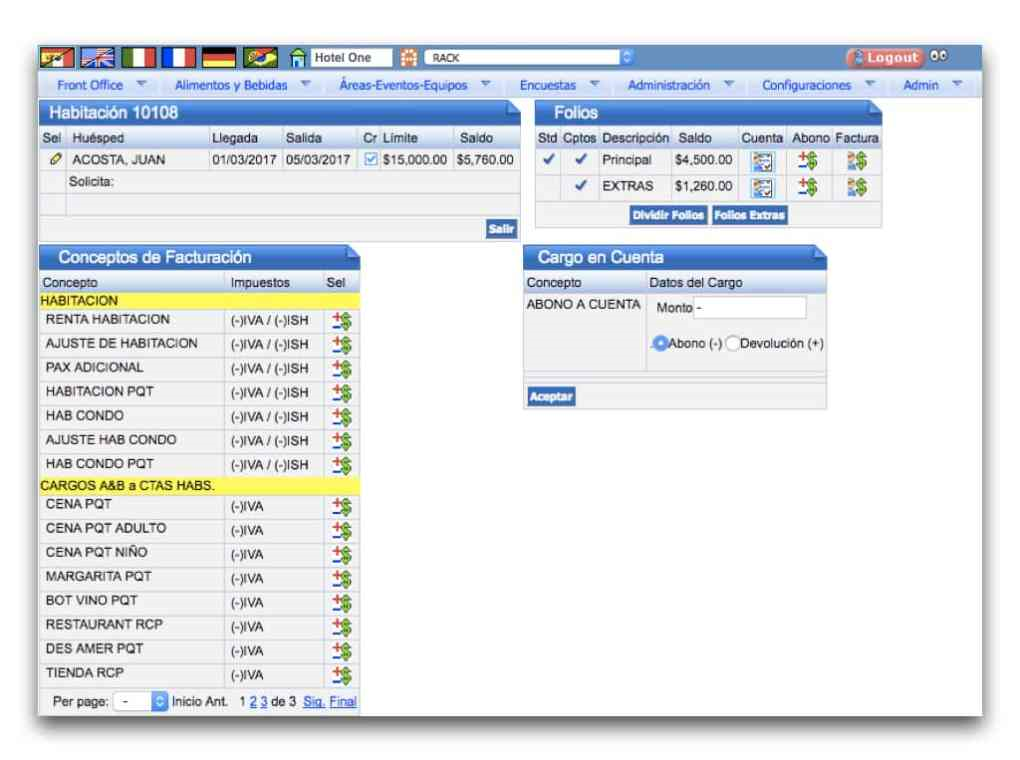Viewport: 1020px width, 760px height.
Task: Click the Dividir Folios button
Action: pos(668,215)
